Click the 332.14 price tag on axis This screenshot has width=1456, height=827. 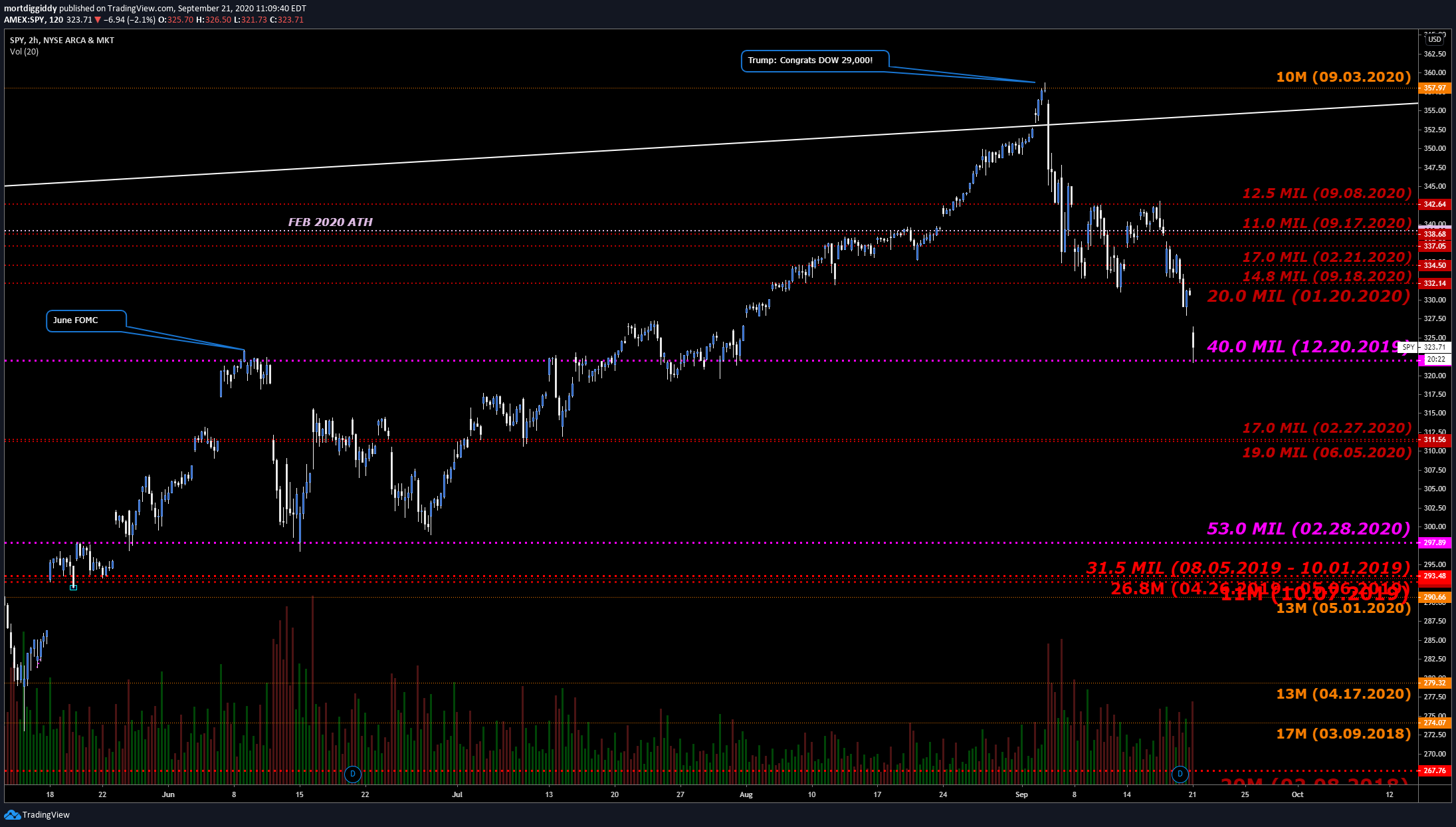(1435, 283)
